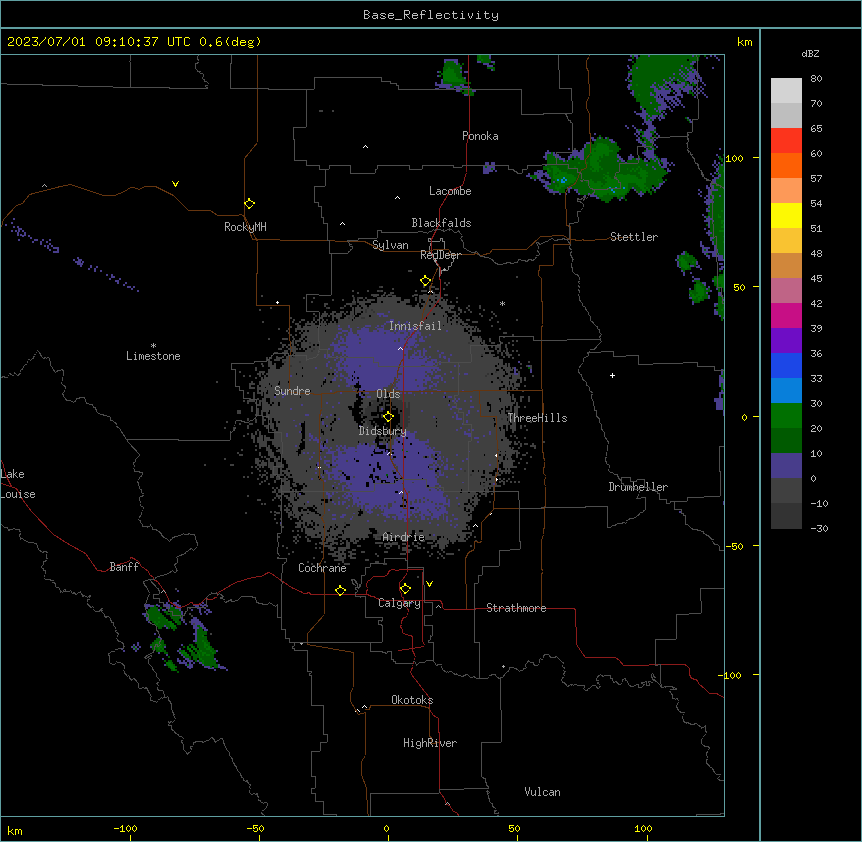Select the yellow diamond radar site marker near Didsbury
This screenshot has height=842, width=862.
click(388, 417)
